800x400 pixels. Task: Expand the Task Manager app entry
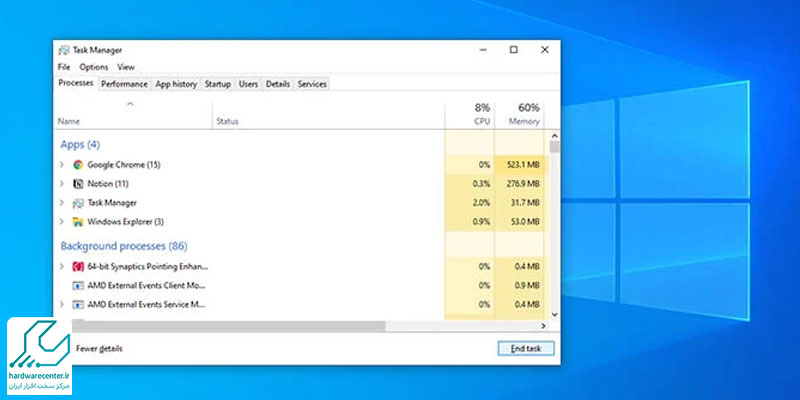62,203
